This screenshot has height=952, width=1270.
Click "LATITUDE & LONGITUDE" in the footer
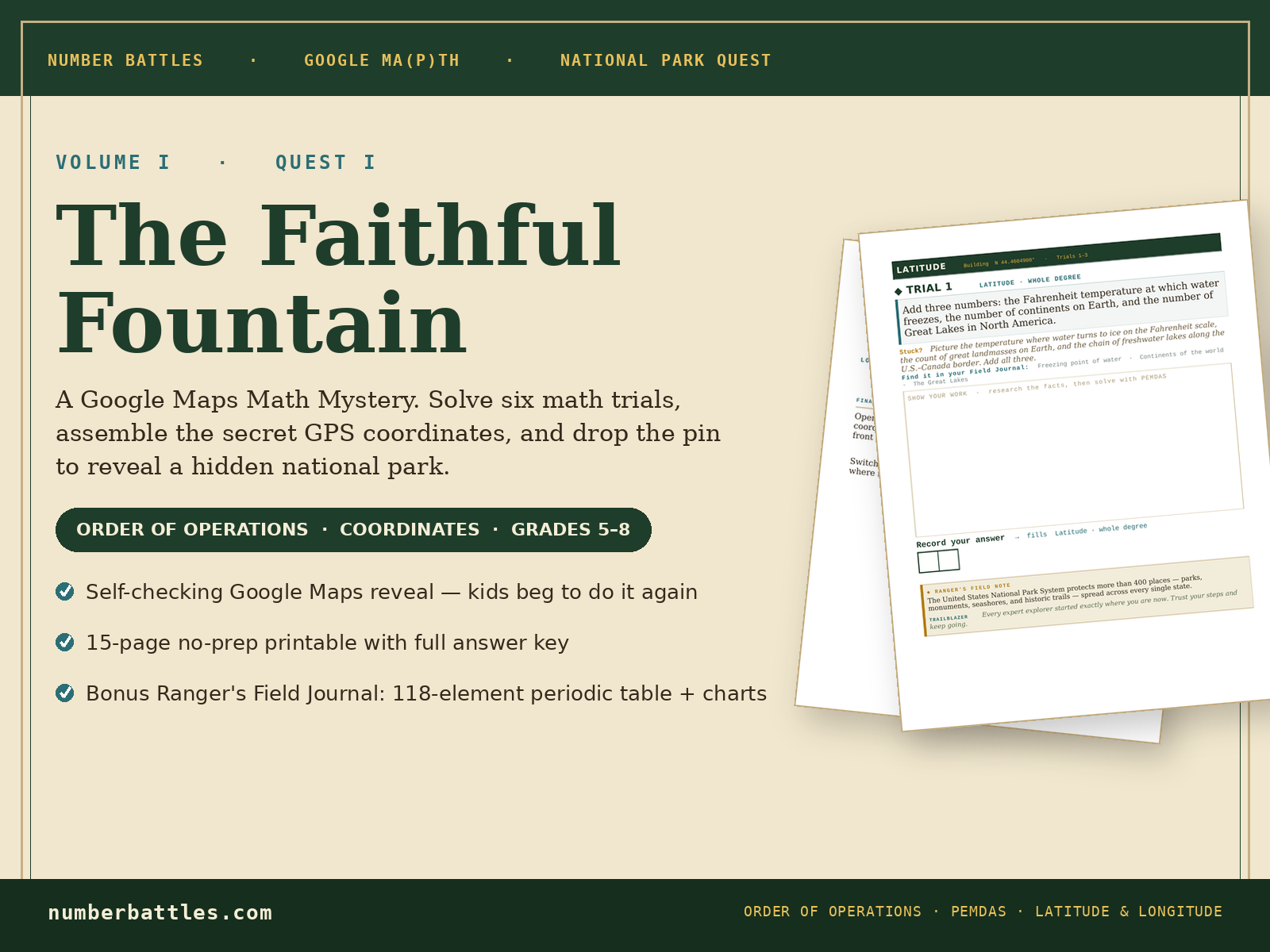[x=1129, y=912]
